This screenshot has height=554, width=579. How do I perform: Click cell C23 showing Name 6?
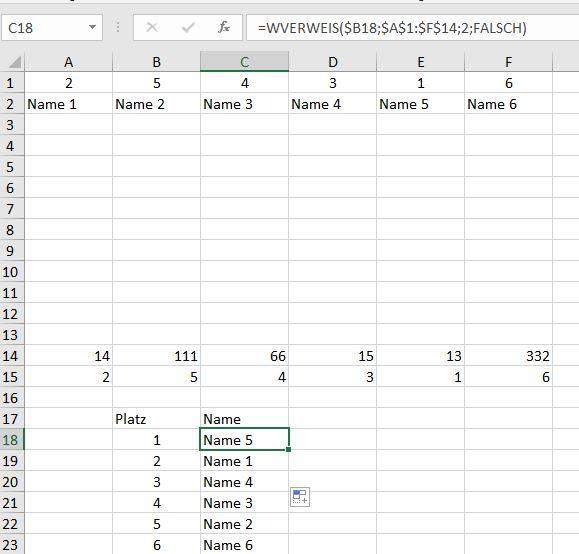pos(244,544)
